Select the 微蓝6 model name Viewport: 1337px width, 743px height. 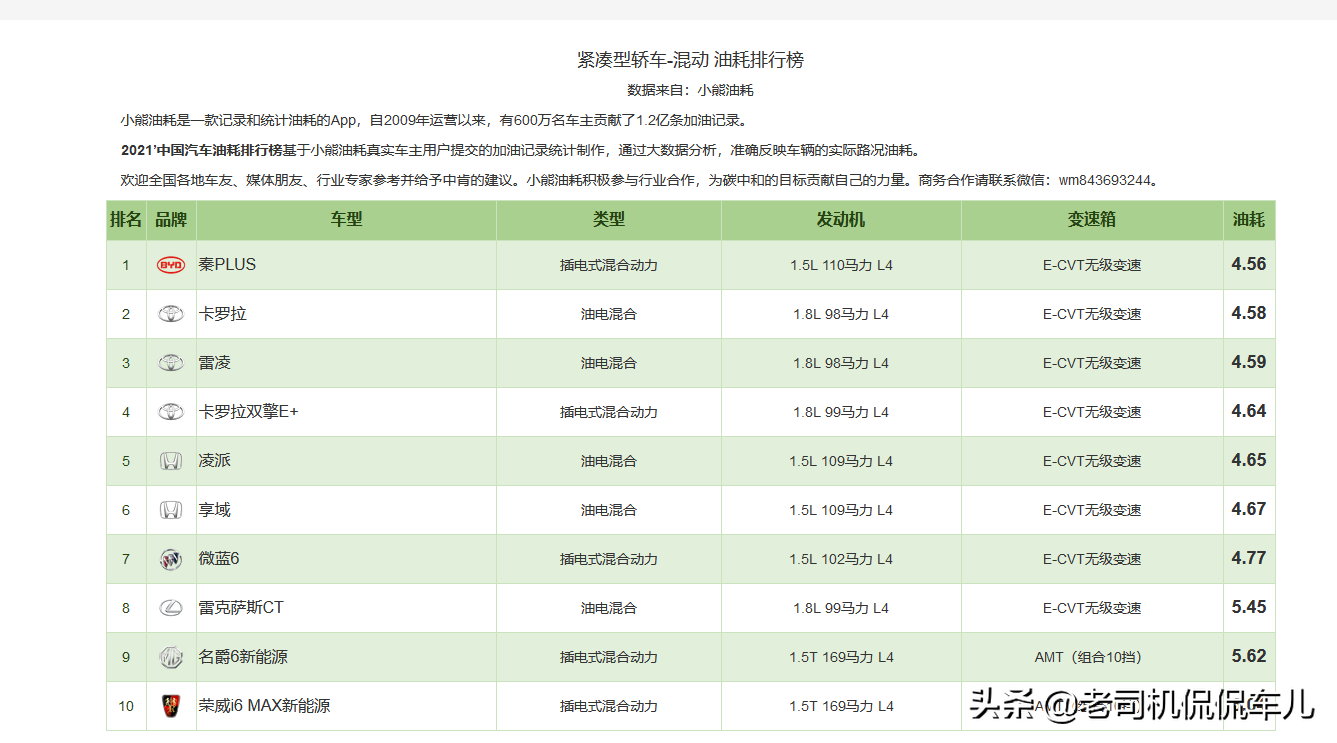[x=219, y=559]
